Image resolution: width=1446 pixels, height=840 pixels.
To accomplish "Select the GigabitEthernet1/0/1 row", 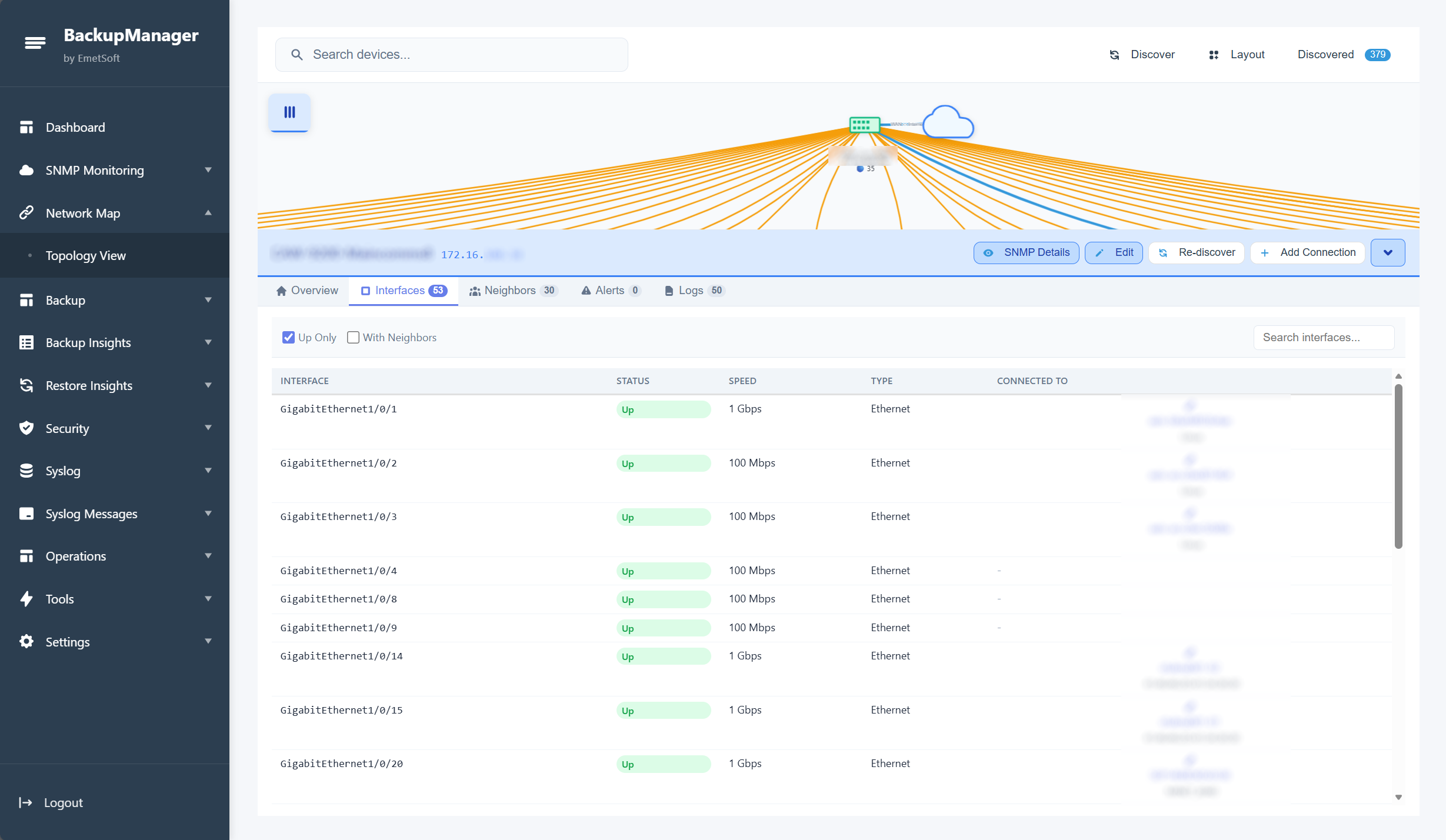I will [832, 422].
